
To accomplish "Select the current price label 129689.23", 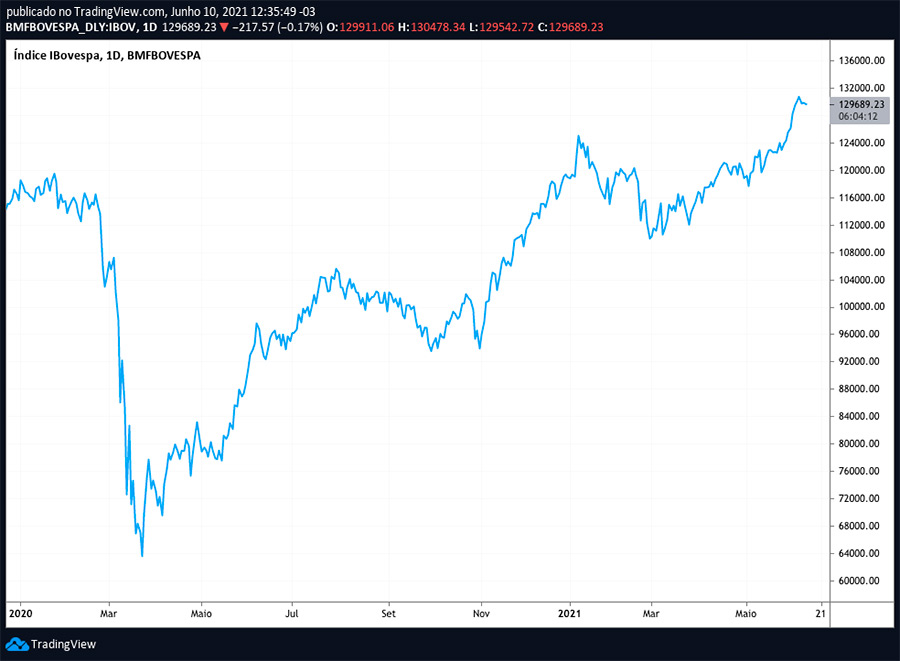I will (x=861, y=104).
